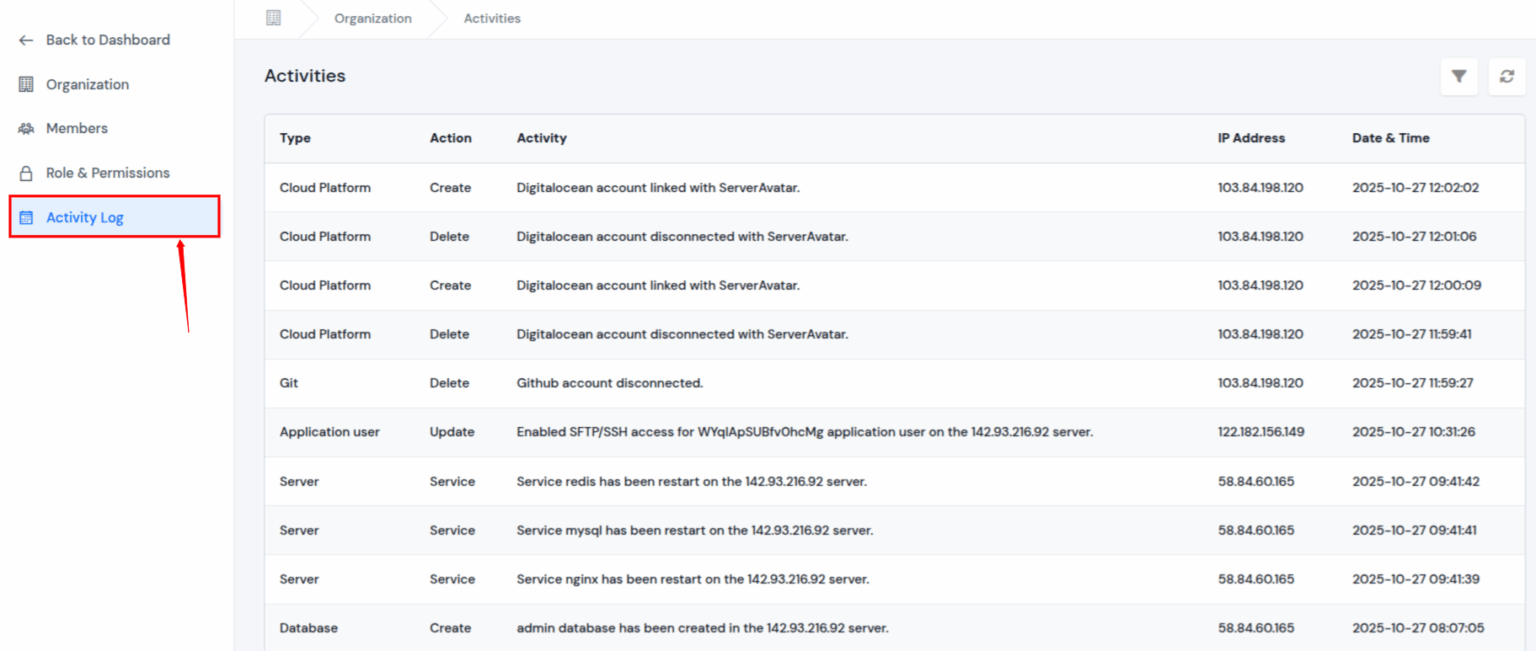Viewport: 1536px width, 651px height.
Task: Click the Members people icon
Action: click(x=26, y=128)
